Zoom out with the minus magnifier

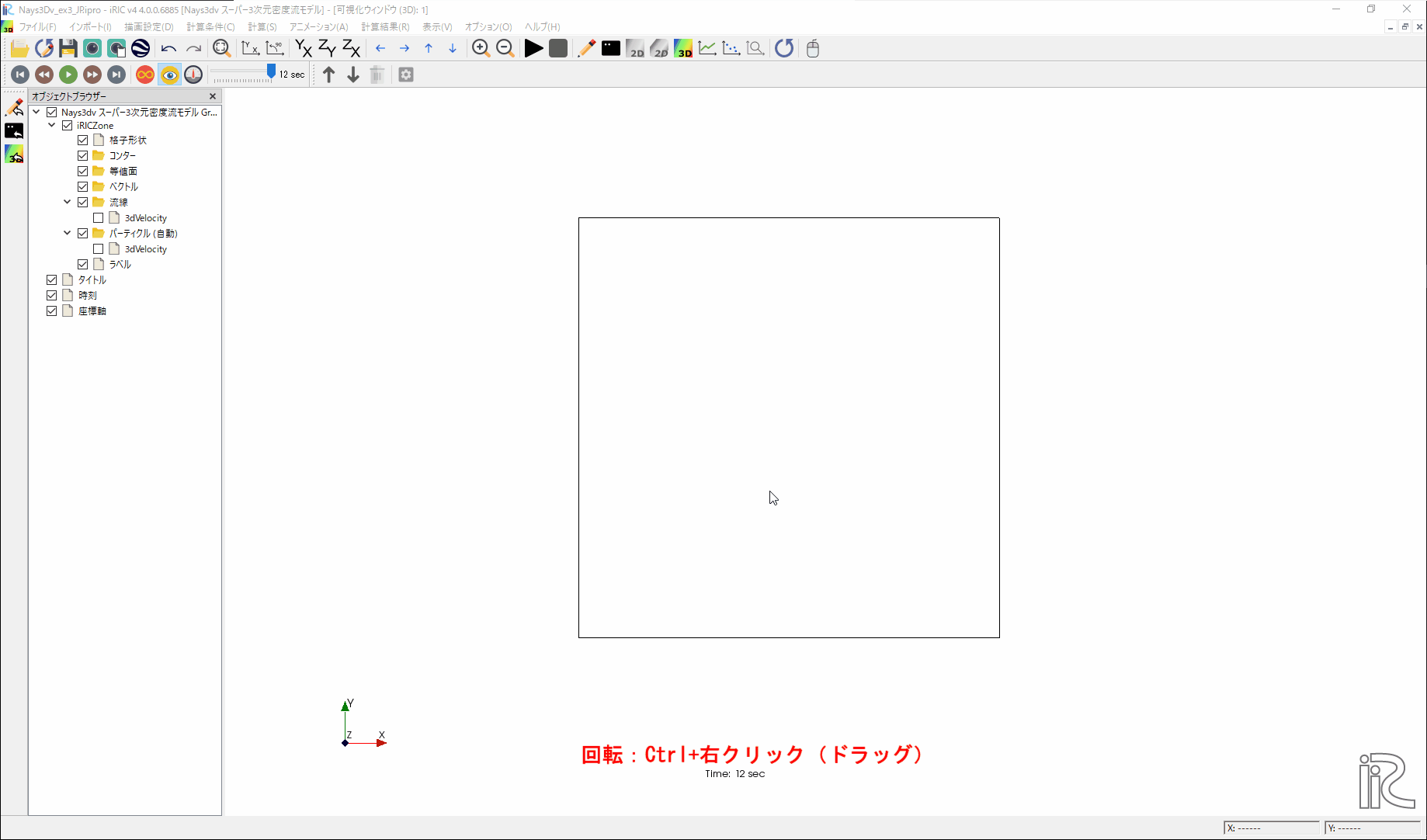coord(505,48)
